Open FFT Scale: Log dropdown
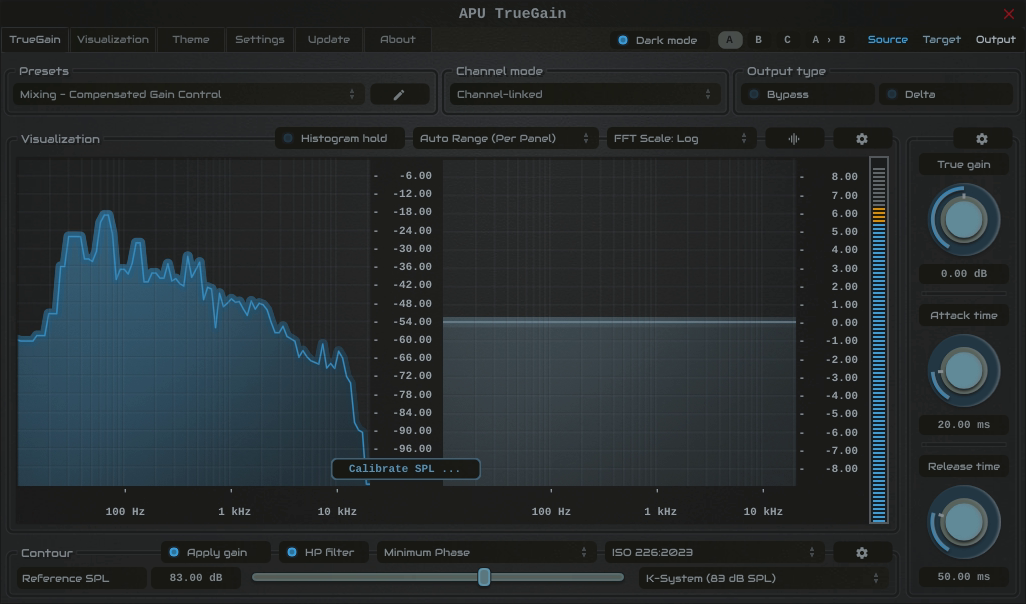The height and width of the screenshot is (604, 1026). (681, 139)
